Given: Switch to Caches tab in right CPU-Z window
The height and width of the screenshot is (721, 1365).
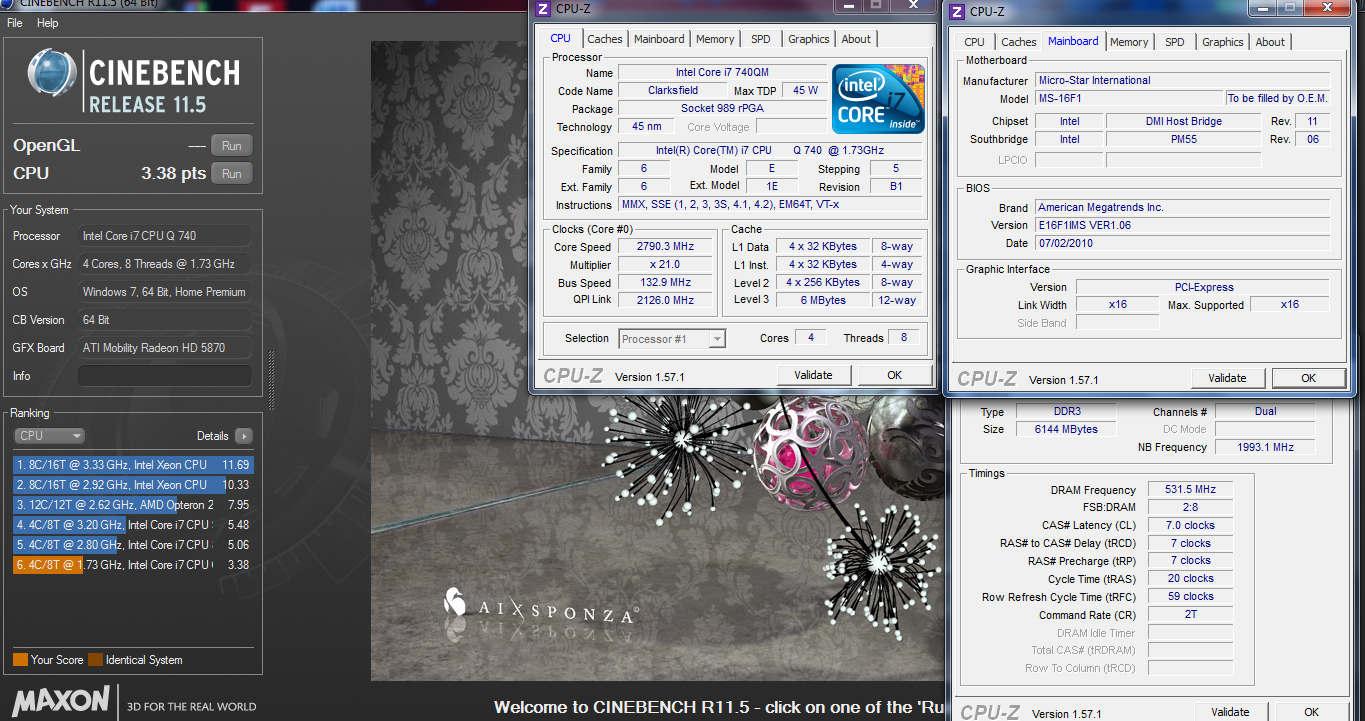Looking at the screenshot, I should [1018, 42].
